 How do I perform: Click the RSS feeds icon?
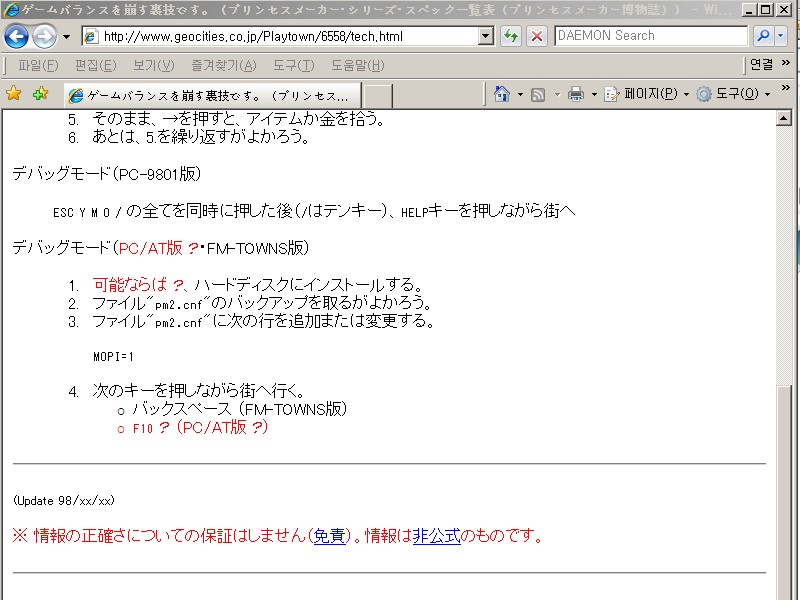[x=538, y=94]
